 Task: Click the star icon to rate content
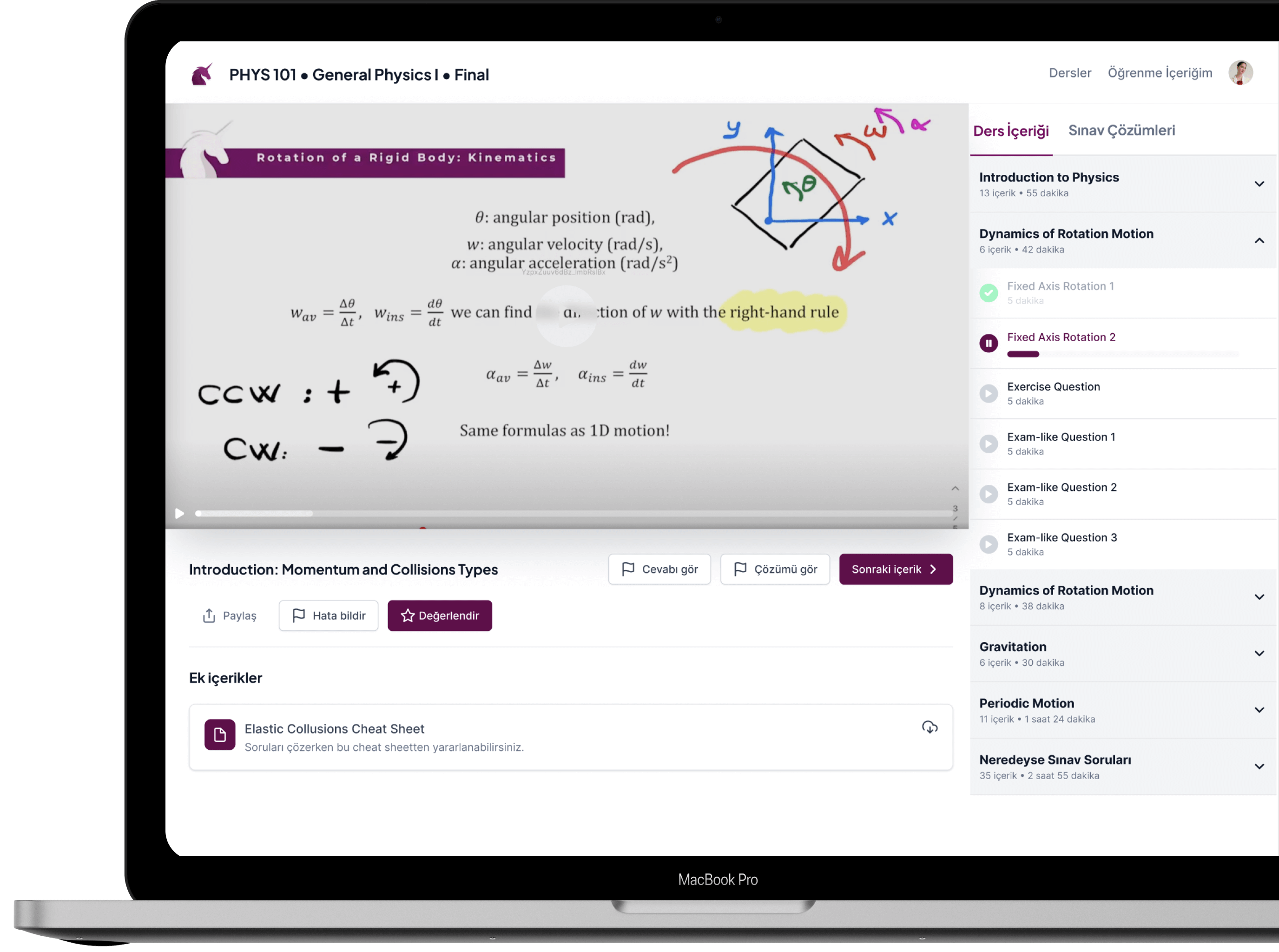coord(407,615)
